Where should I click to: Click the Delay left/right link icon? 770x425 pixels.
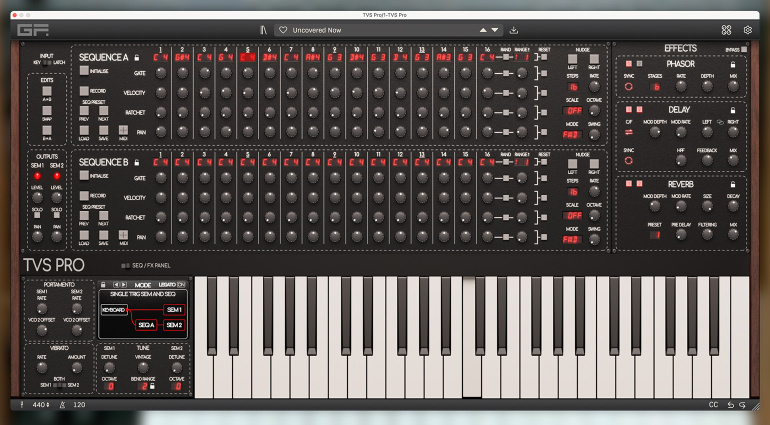720,122
